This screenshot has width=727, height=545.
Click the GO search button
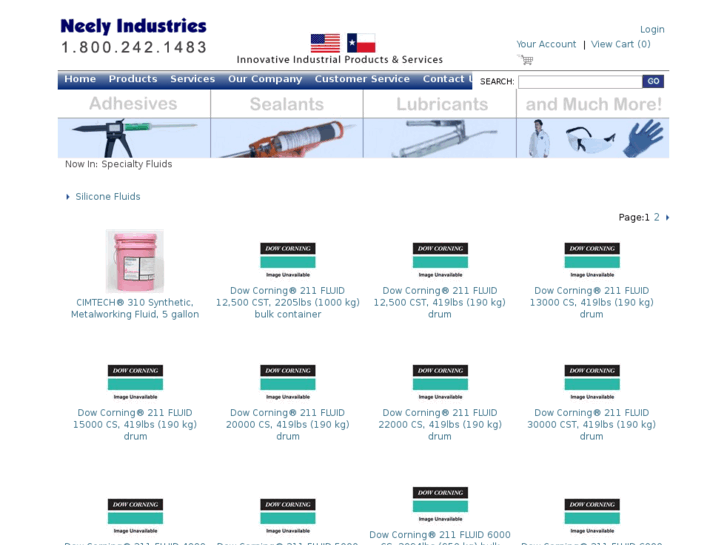(x=653, y=81)
